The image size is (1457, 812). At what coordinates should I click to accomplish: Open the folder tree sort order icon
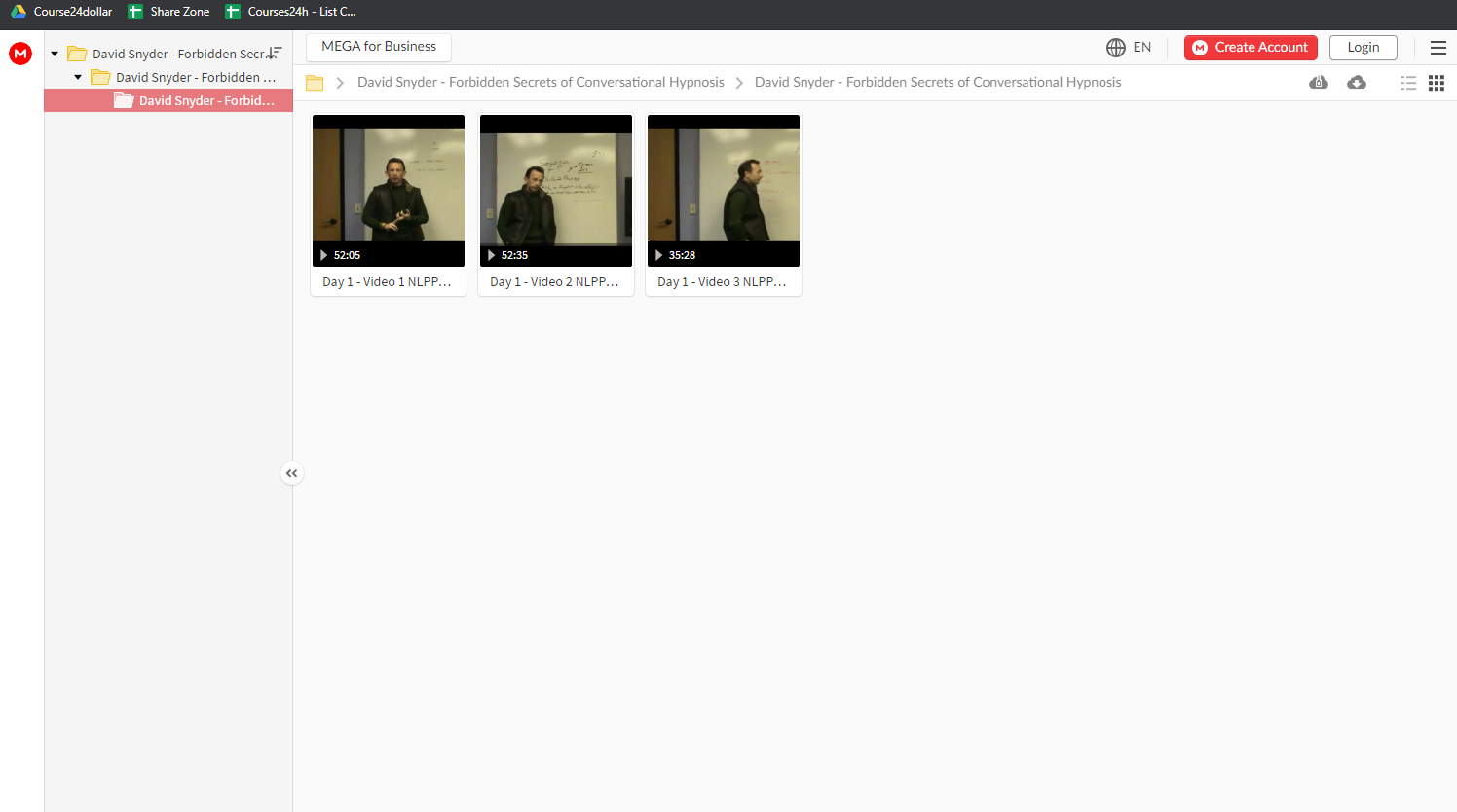pos(275,53)
